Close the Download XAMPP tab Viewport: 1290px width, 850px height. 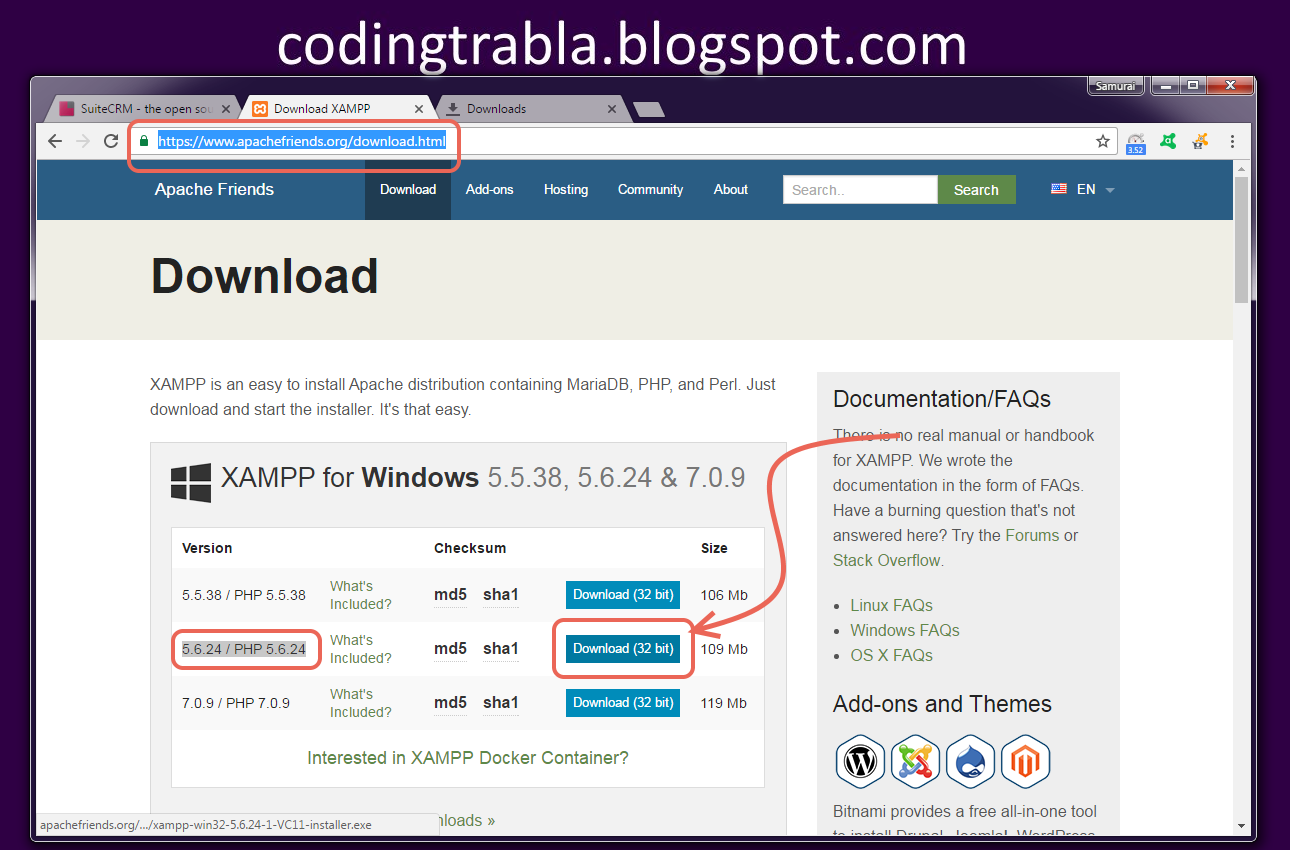click(x=419, y=109)
